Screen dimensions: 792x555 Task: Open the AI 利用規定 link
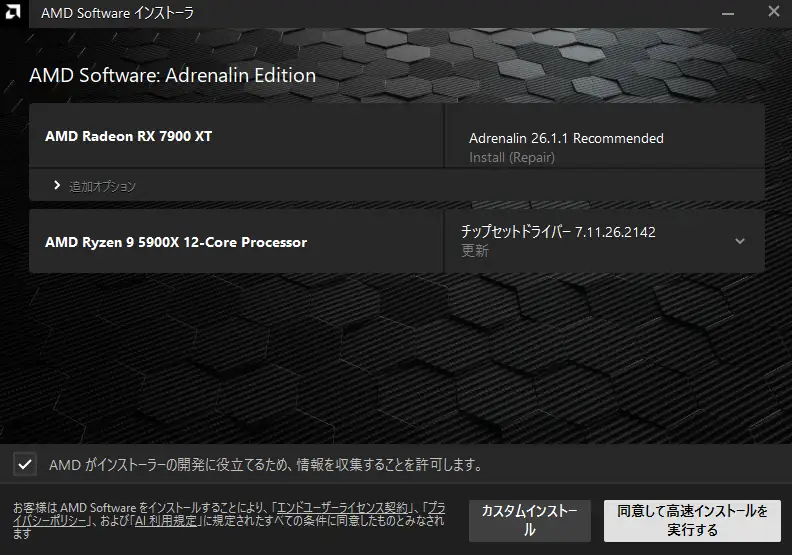(x=168, y=521)
